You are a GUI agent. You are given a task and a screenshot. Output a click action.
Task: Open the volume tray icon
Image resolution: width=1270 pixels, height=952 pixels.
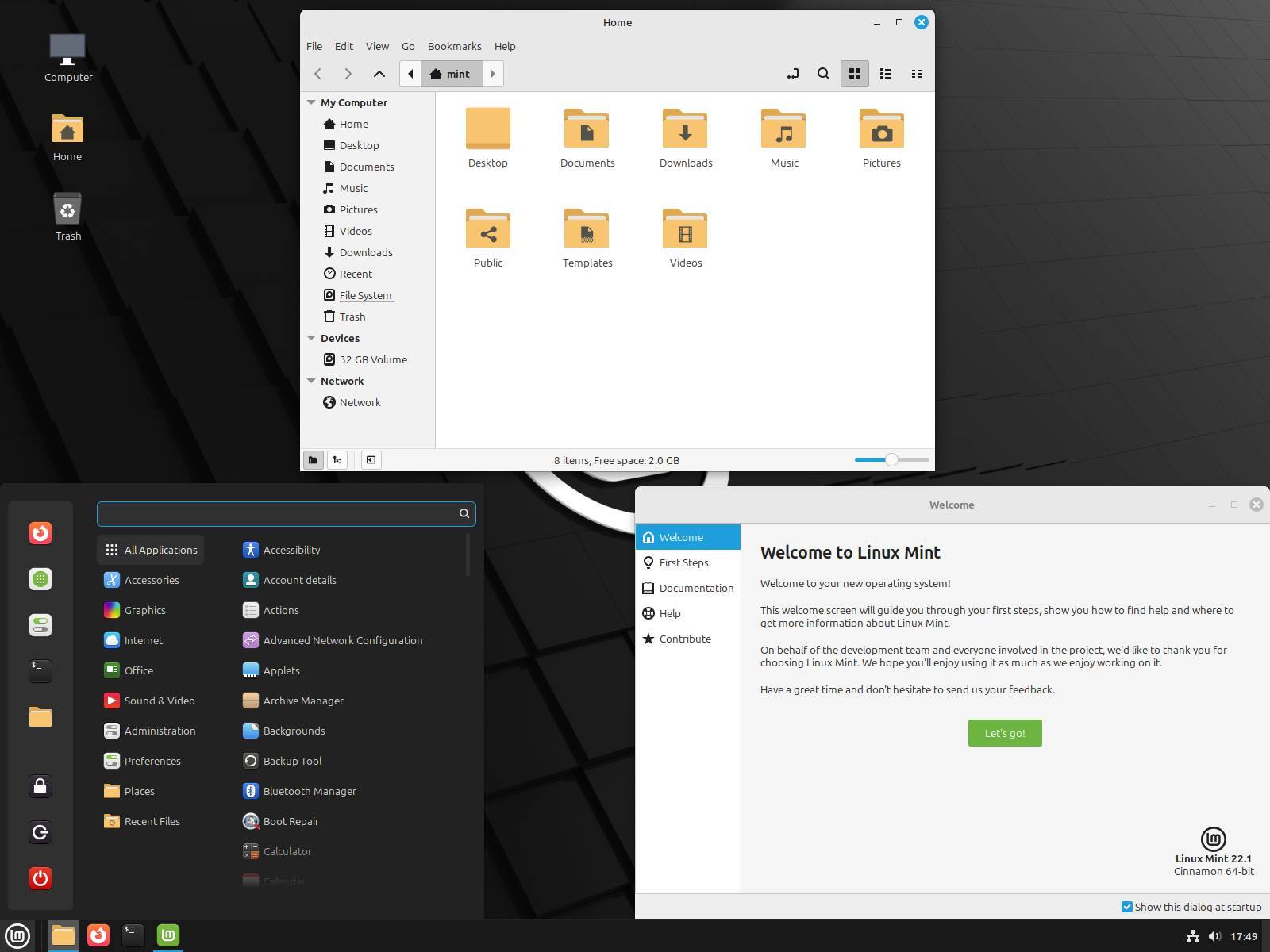[1214, 936]
